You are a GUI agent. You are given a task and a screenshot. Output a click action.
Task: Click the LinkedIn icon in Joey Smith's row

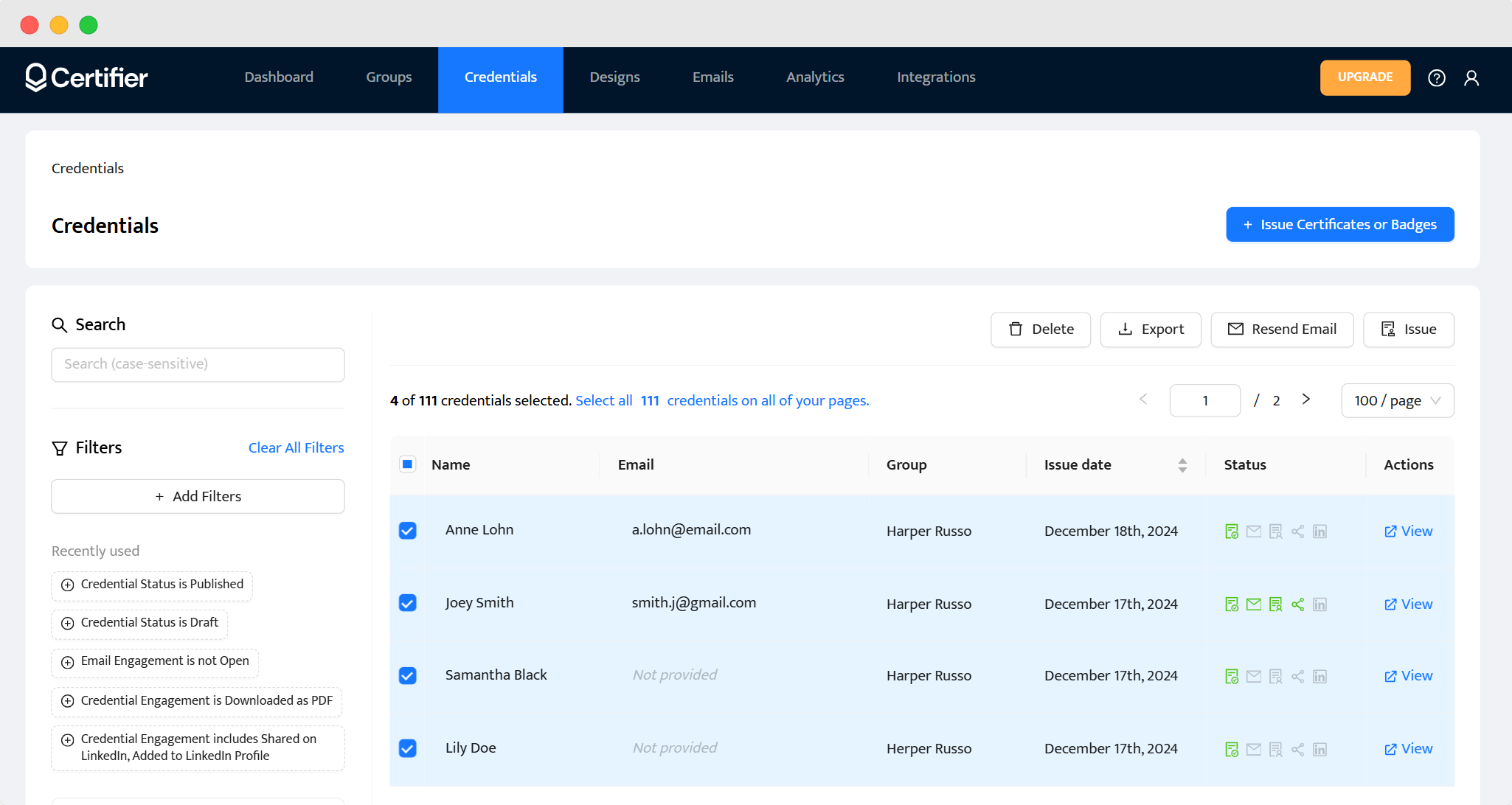click(1319, 604)
